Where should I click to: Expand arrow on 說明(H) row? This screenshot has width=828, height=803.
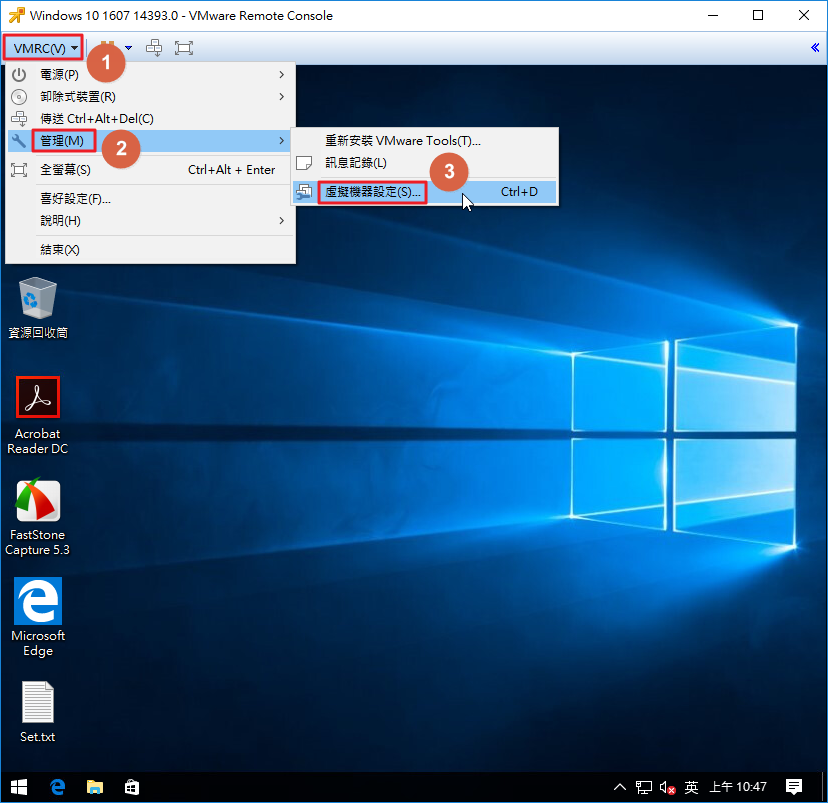281,221
